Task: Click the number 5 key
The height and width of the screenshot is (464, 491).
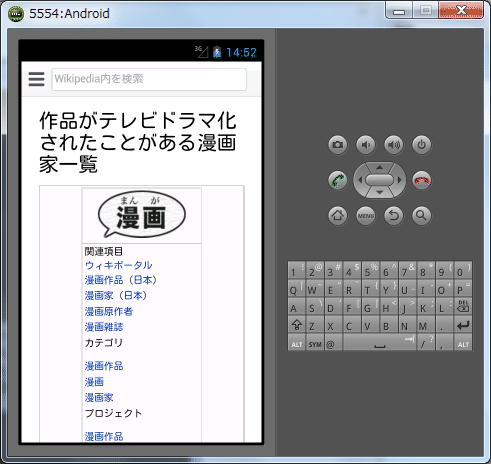Action: click(370, 270)
